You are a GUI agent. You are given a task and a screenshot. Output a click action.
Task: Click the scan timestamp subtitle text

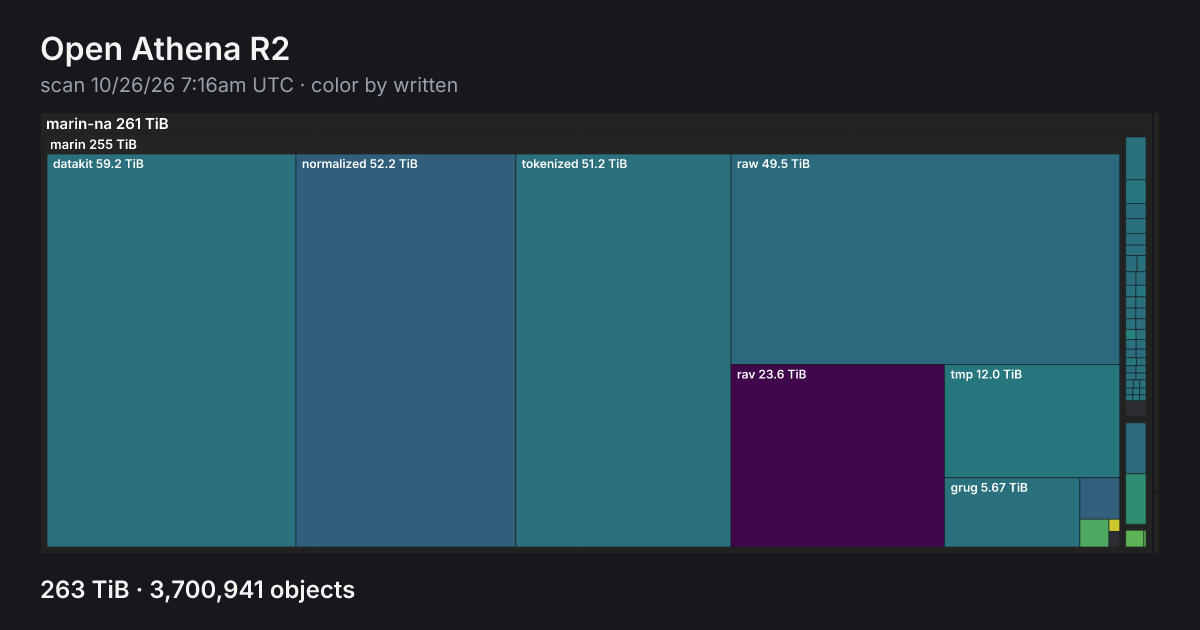point(249,85)
